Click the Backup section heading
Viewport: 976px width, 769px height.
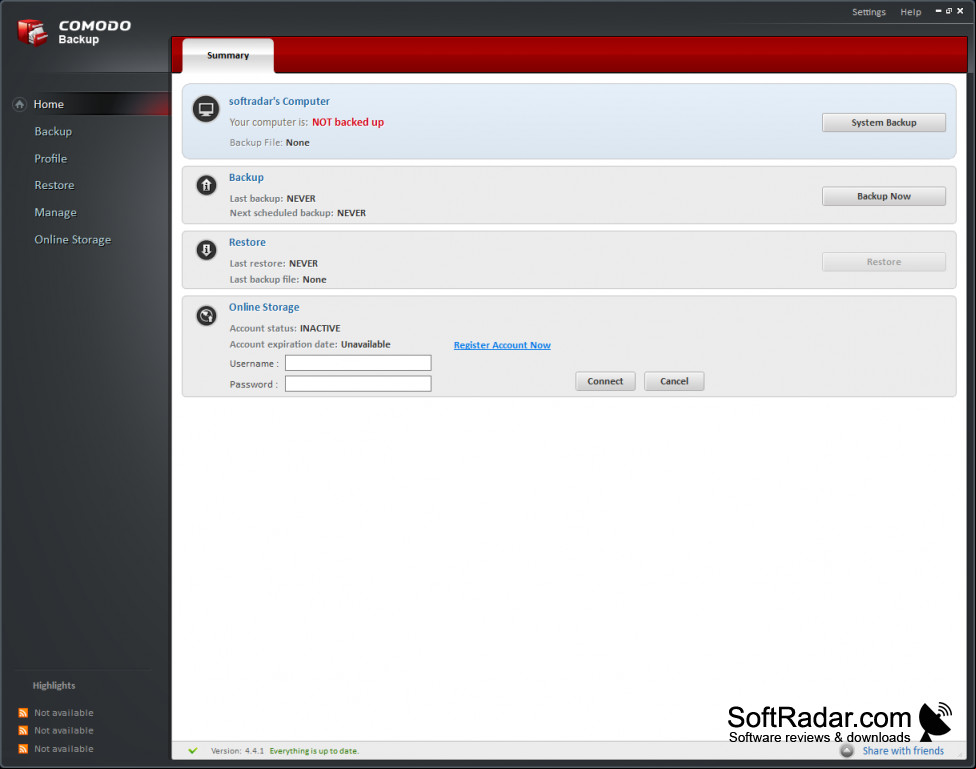click(x=246, y=177)
